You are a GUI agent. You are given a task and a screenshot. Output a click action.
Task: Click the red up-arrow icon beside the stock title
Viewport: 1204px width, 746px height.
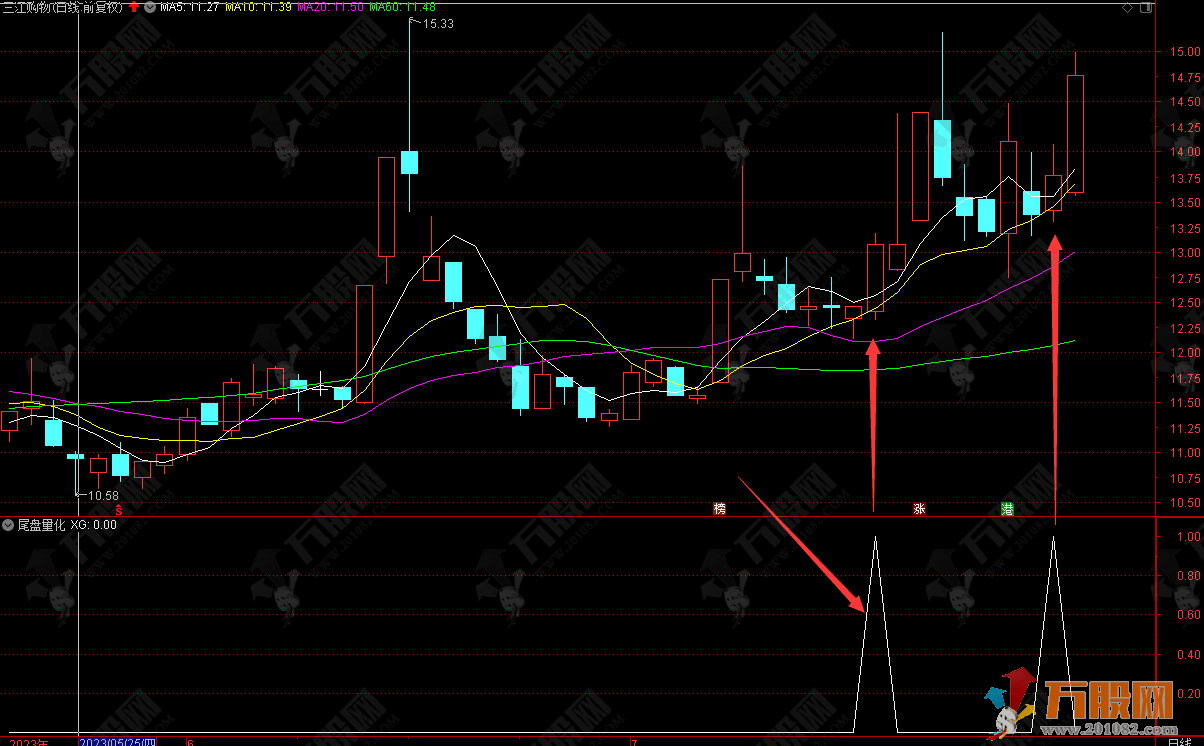(133, 8)
